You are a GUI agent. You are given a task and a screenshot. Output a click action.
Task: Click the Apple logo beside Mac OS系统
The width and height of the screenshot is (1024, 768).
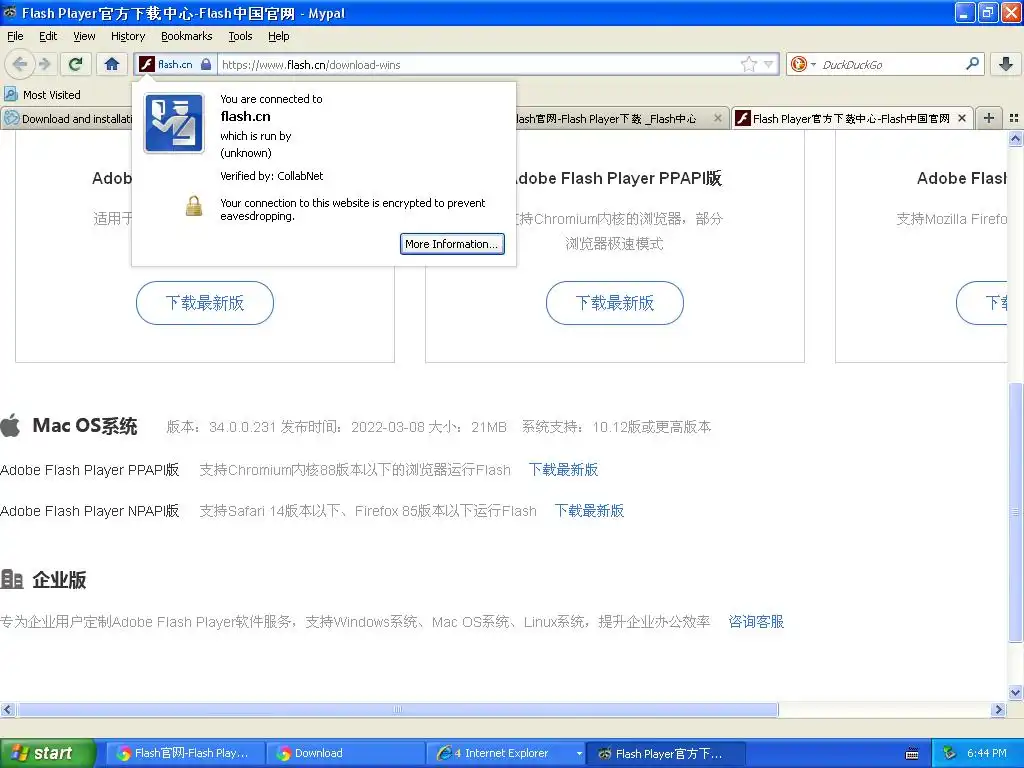click(10, 426)
